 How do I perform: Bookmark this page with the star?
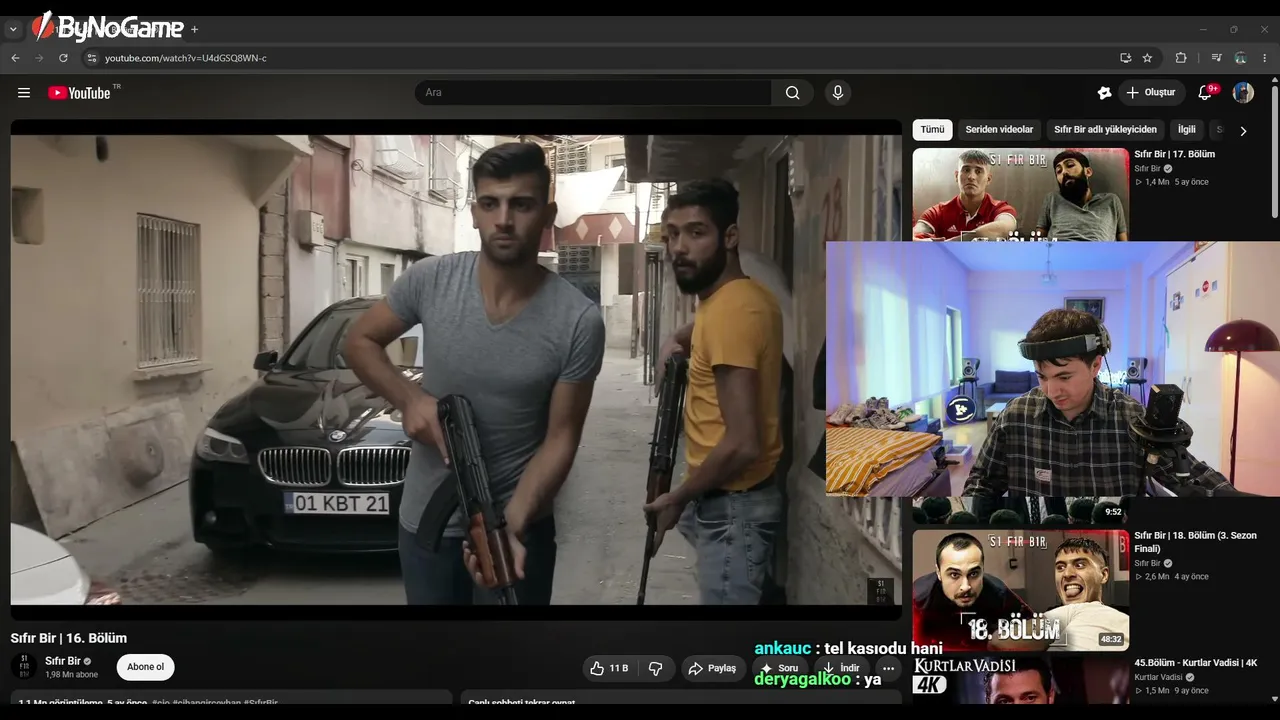pos(1147,58)
